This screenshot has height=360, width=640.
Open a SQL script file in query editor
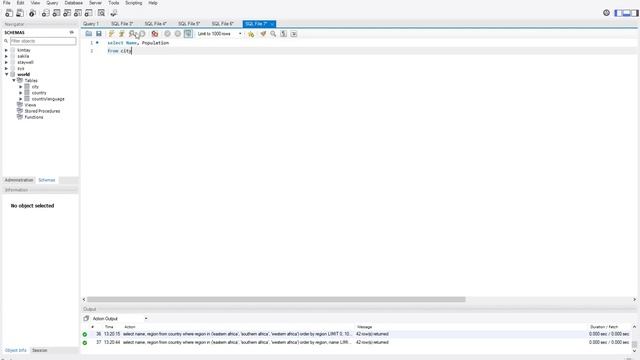pos(89,34)
